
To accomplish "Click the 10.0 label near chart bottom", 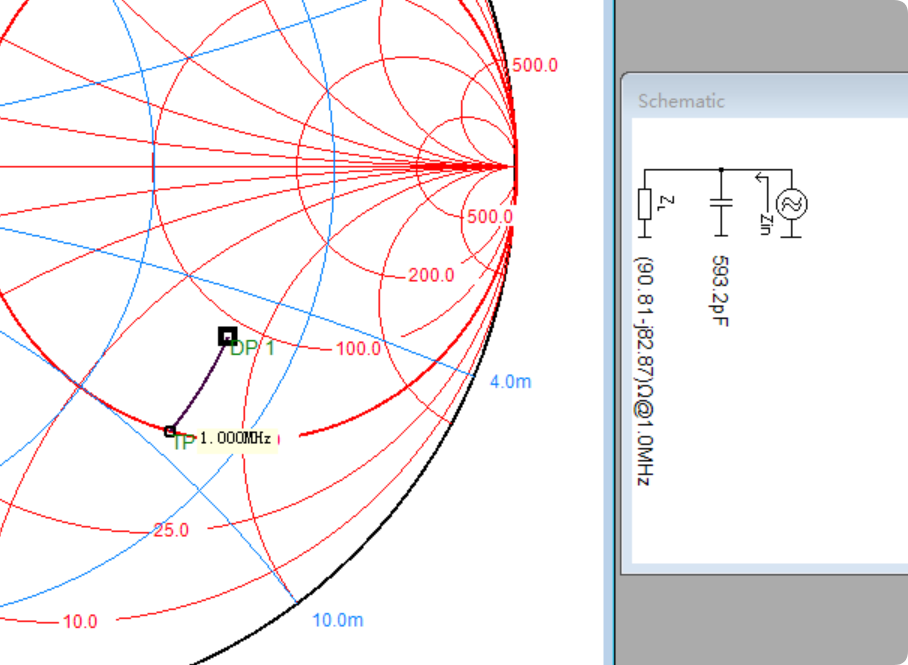I will (80, 621).
